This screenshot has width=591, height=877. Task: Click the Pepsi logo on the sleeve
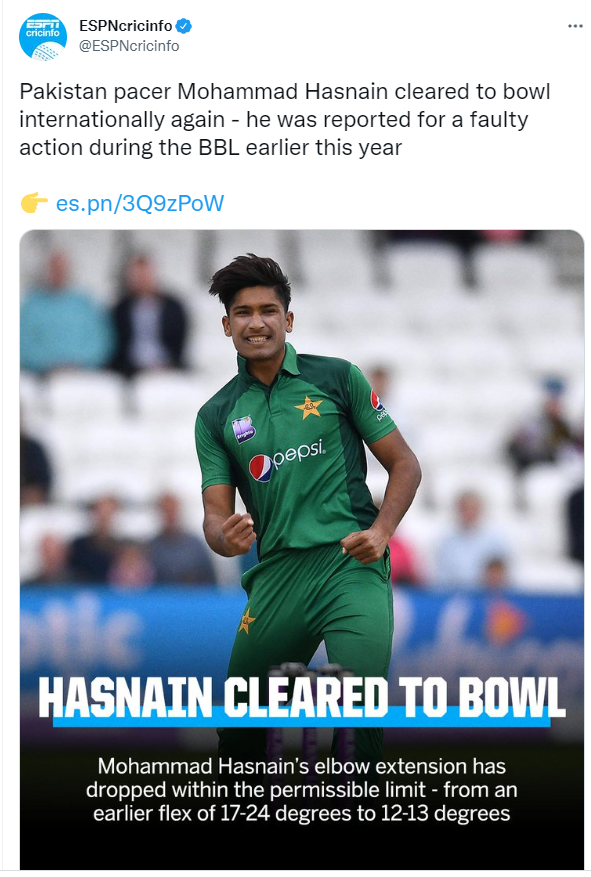[x=378, y=404]
